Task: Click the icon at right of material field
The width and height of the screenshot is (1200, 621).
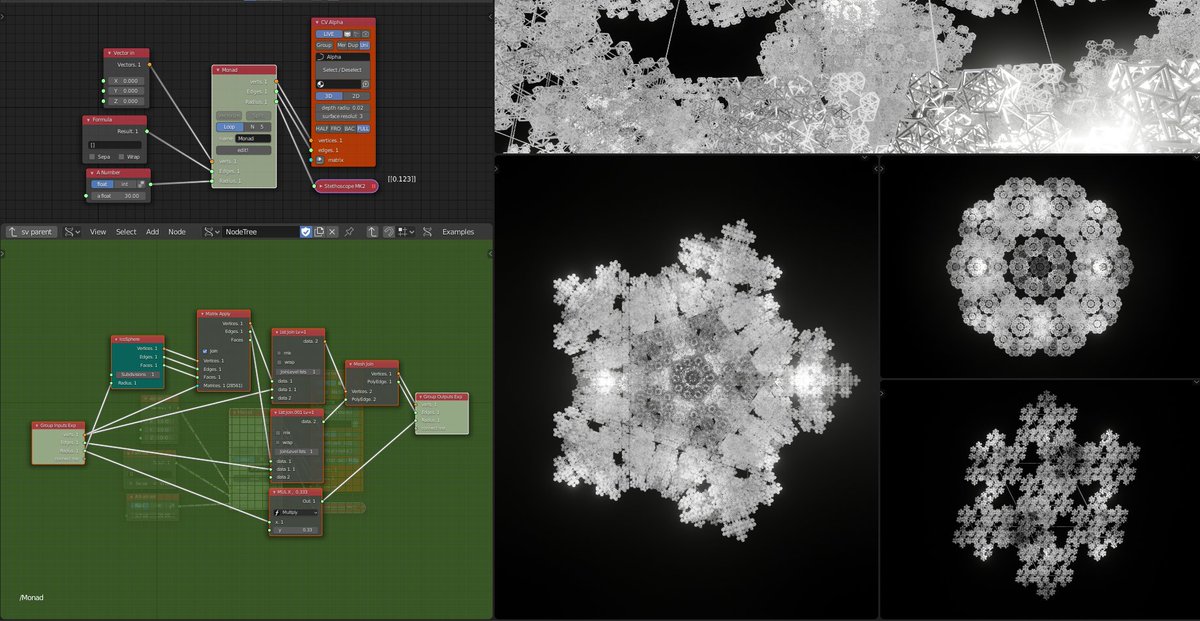Action: coord(365,84)
